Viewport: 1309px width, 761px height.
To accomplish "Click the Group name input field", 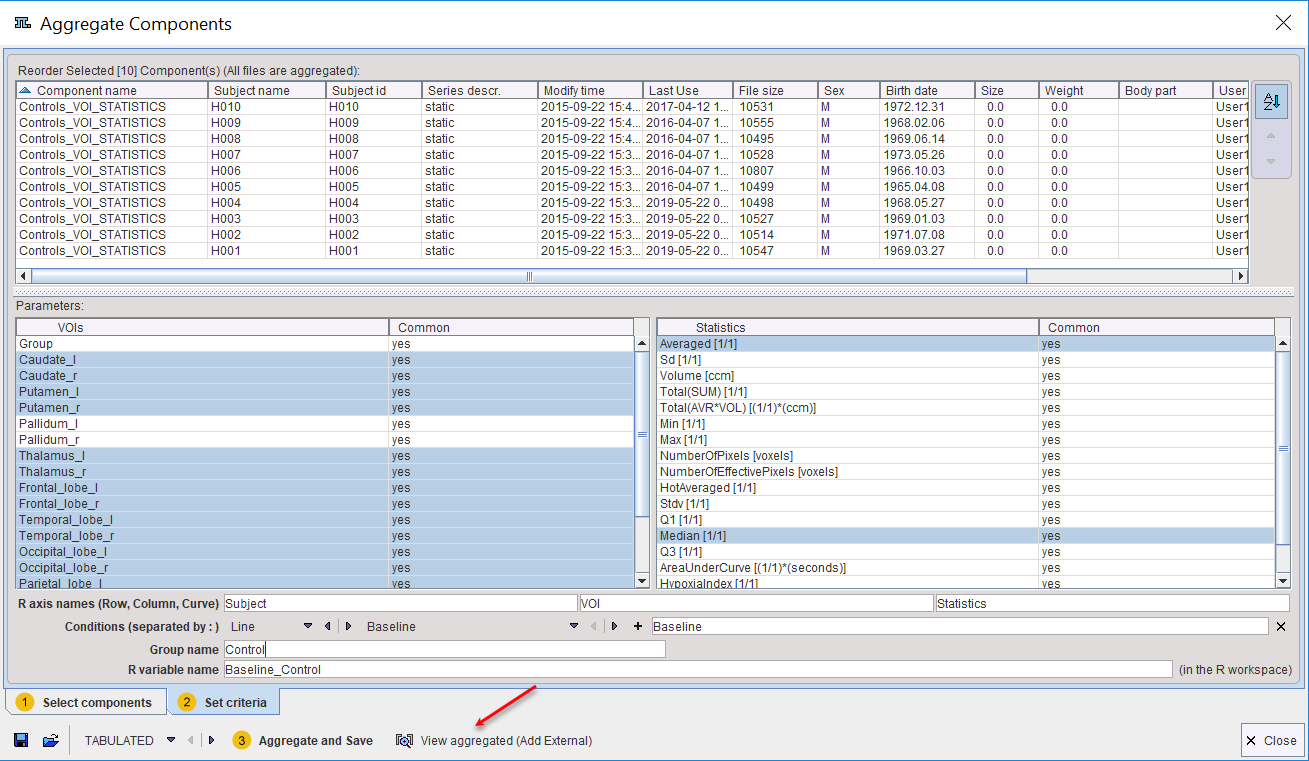I will click(444, 649).
